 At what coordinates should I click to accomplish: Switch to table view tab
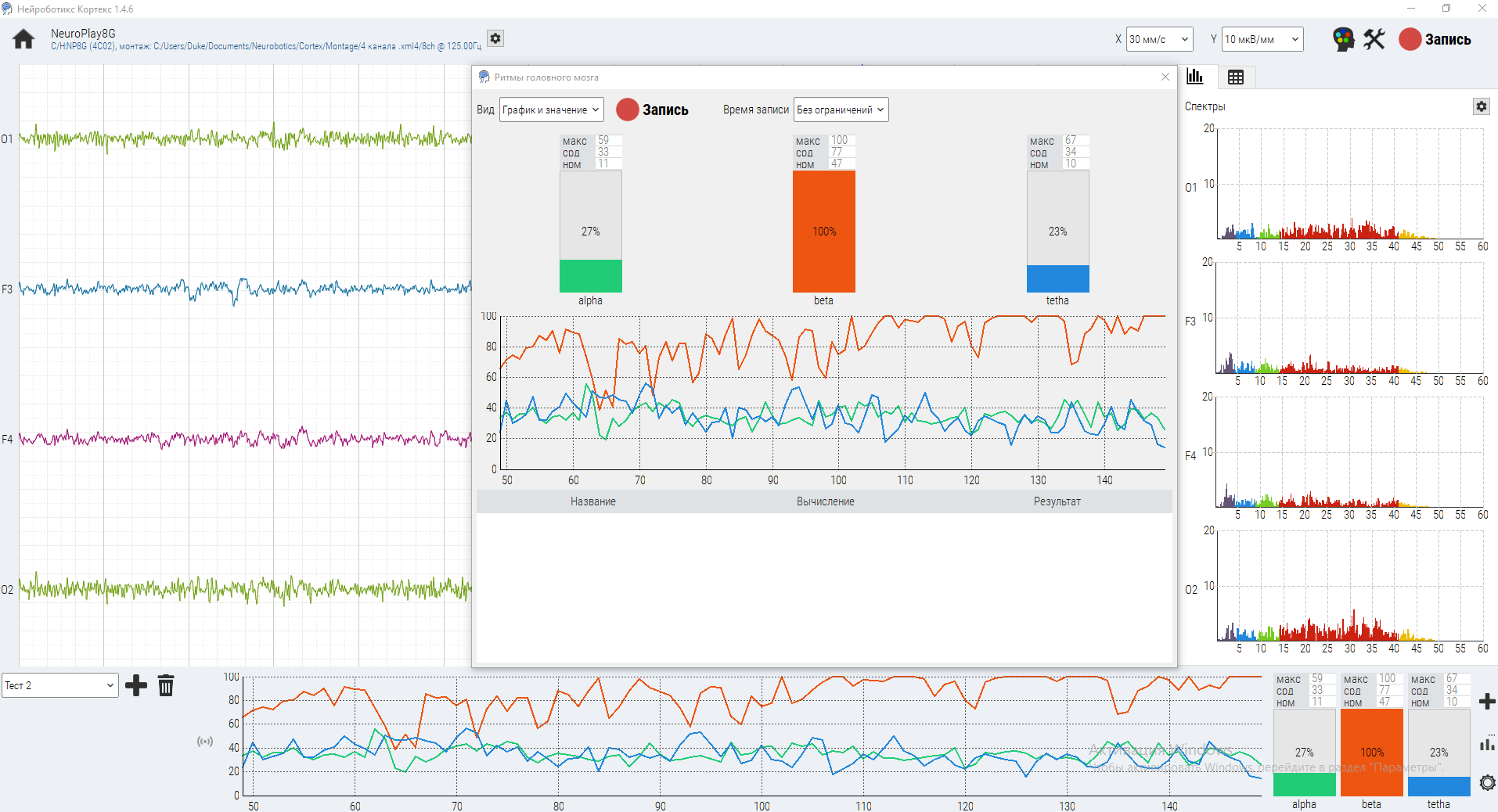[1236, 77]
